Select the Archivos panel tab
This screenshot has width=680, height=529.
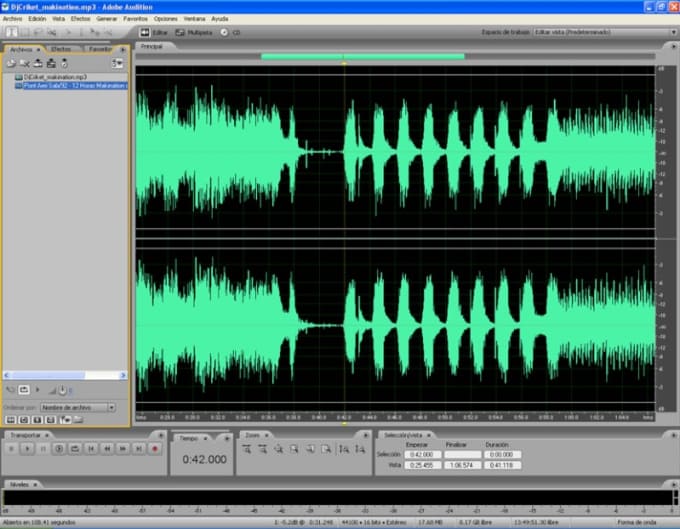point(24,49)
